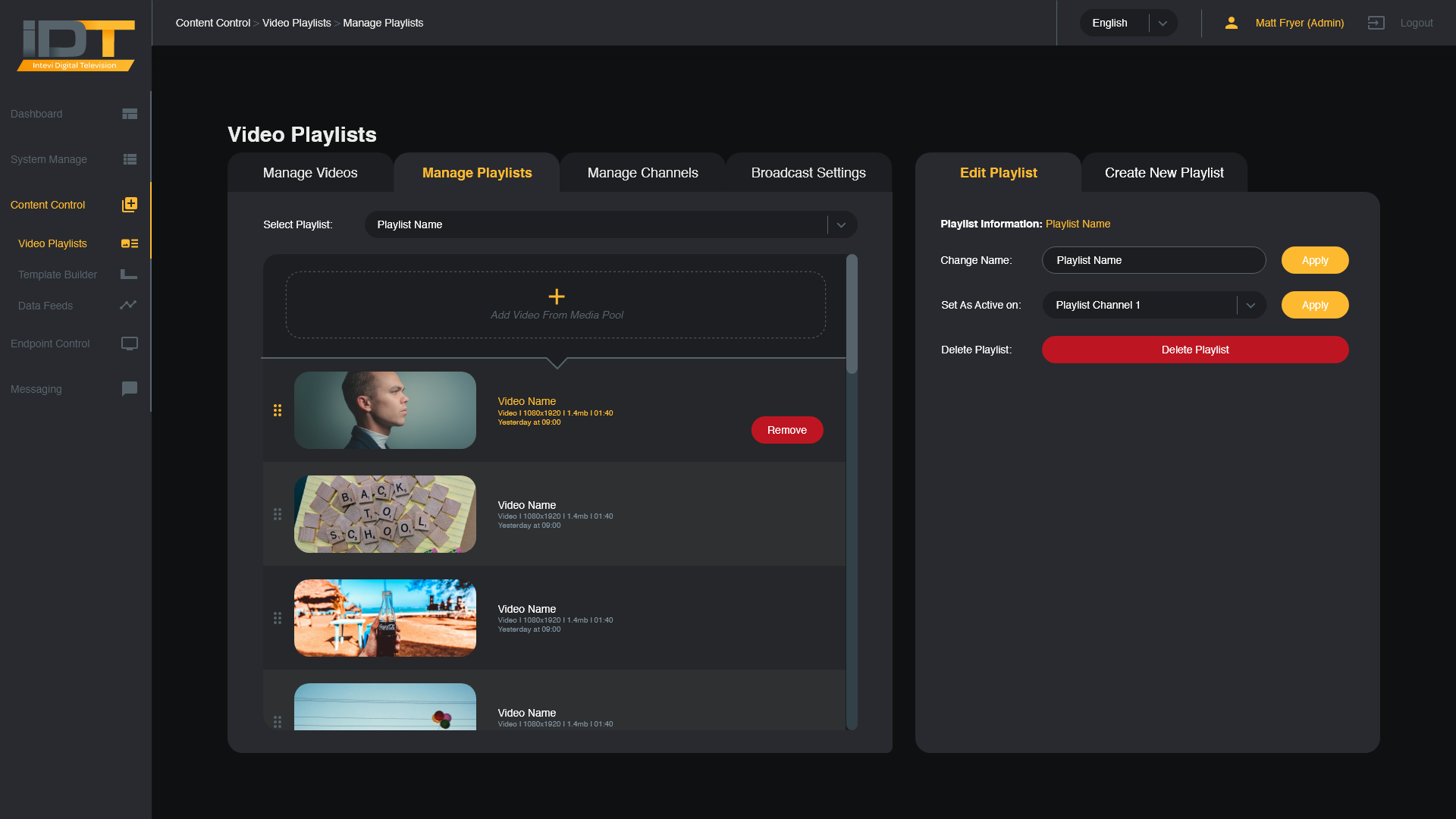Open Template Builder submenu item

[x=76, y=275]
